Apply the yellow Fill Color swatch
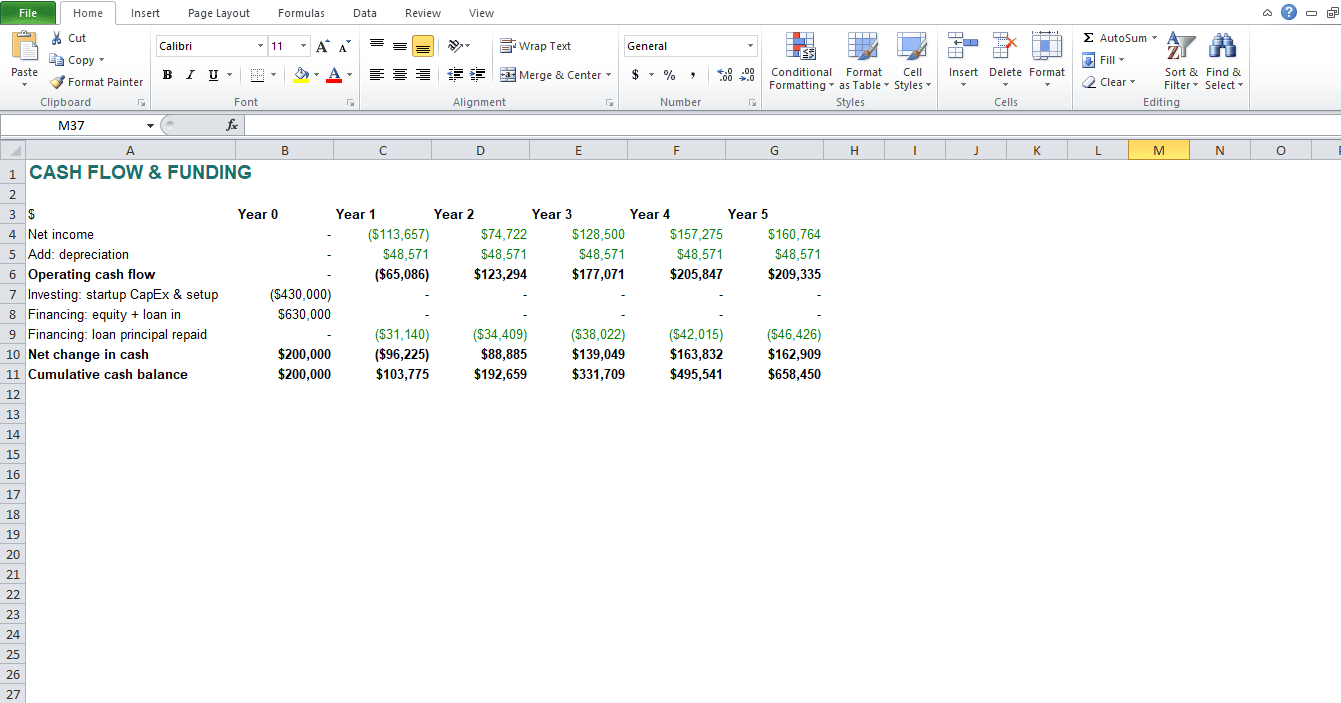The width and height of the screenshot is (1341, 703). tap(301, 75)
